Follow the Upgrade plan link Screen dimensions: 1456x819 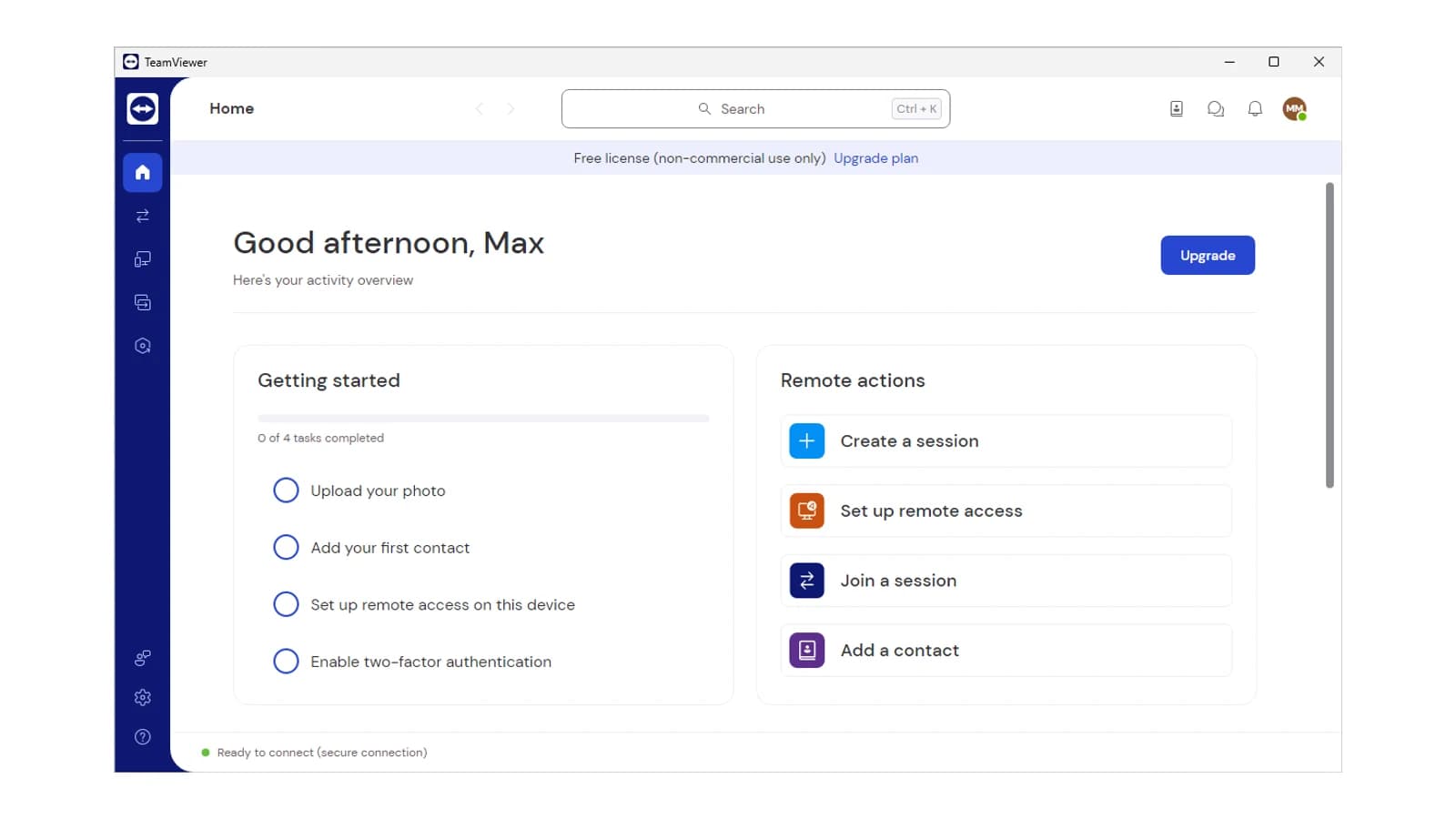pos(875,158)
